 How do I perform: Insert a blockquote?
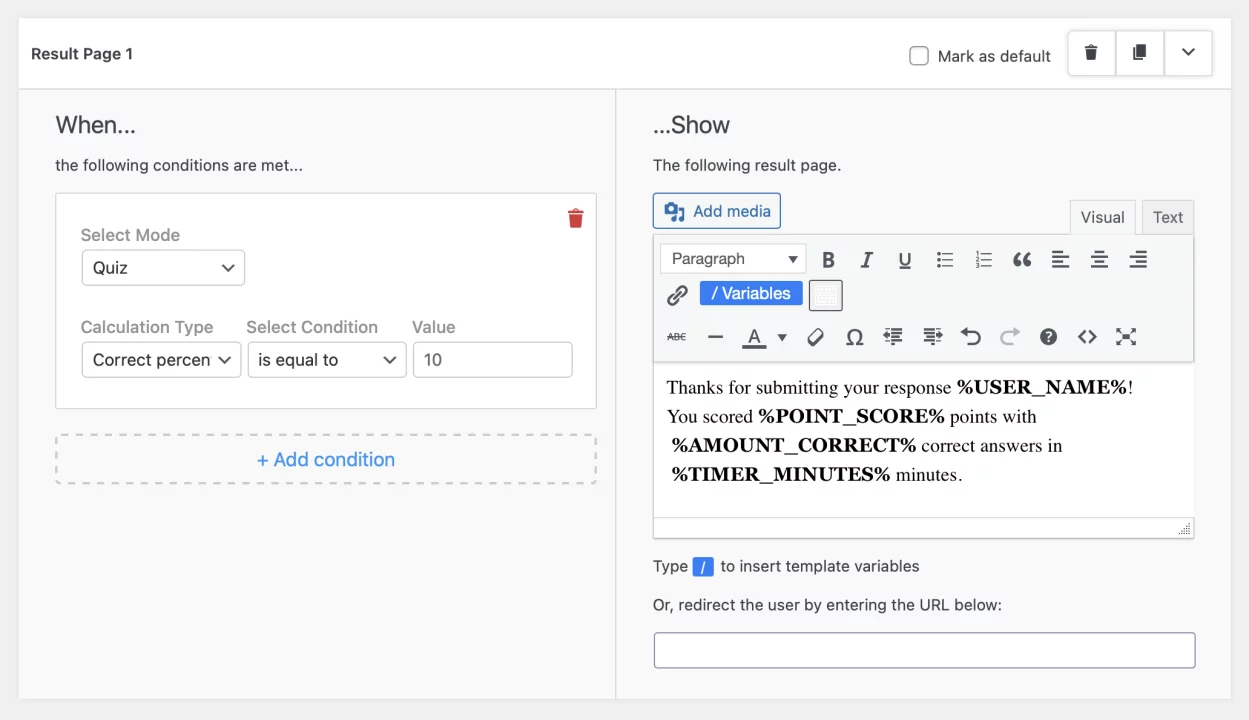[x=1021, y=260]
